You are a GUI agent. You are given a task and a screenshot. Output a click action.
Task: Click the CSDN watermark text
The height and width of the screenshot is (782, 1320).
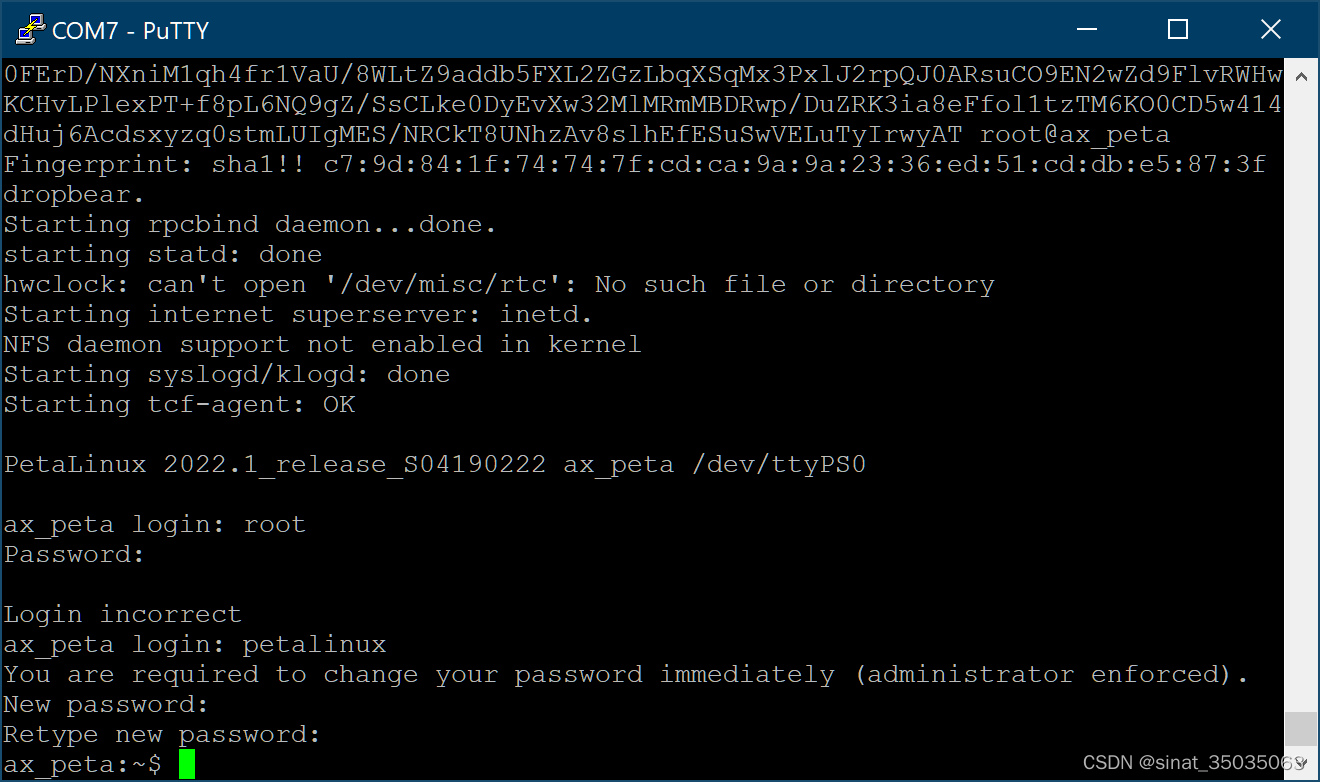pyautogui.click(x=1190, y=761)
